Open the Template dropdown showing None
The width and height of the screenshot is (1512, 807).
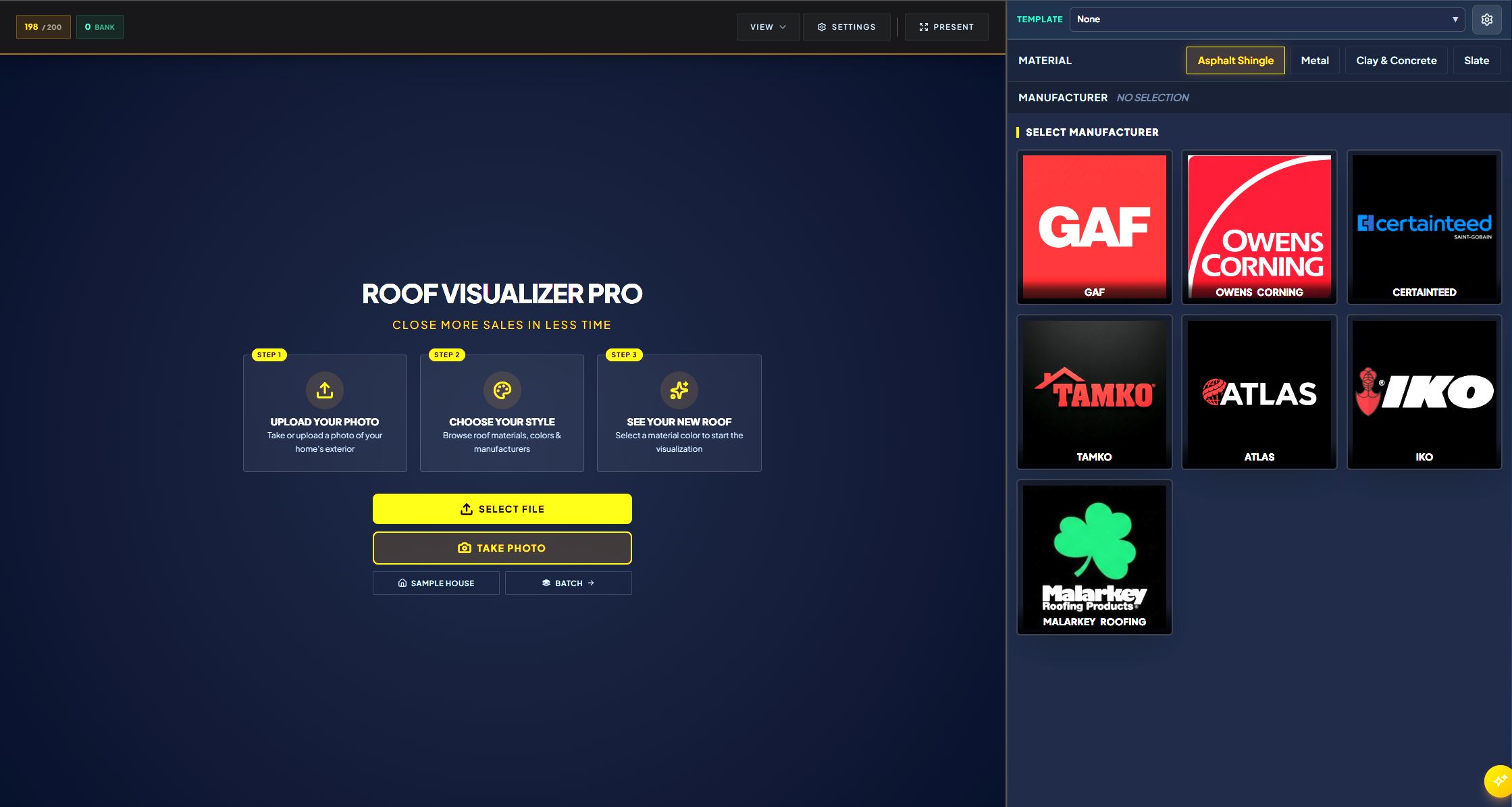coord(1267,20)
